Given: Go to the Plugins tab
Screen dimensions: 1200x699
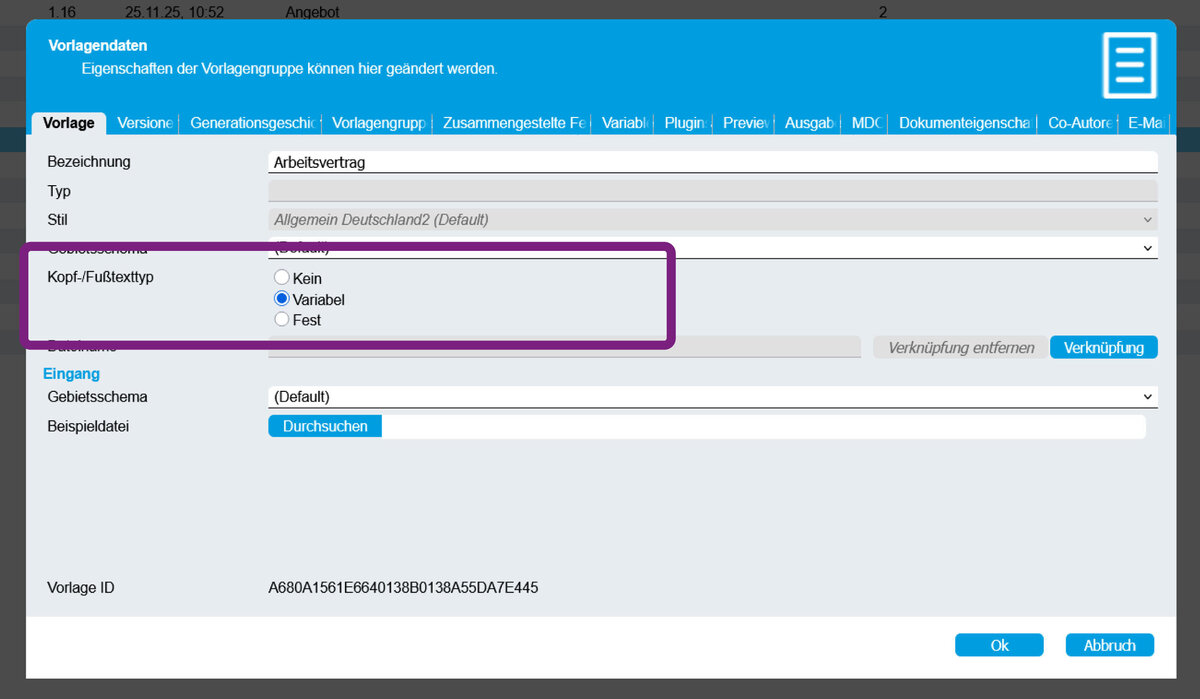Looking at the screenshot, I should (685, 123).
